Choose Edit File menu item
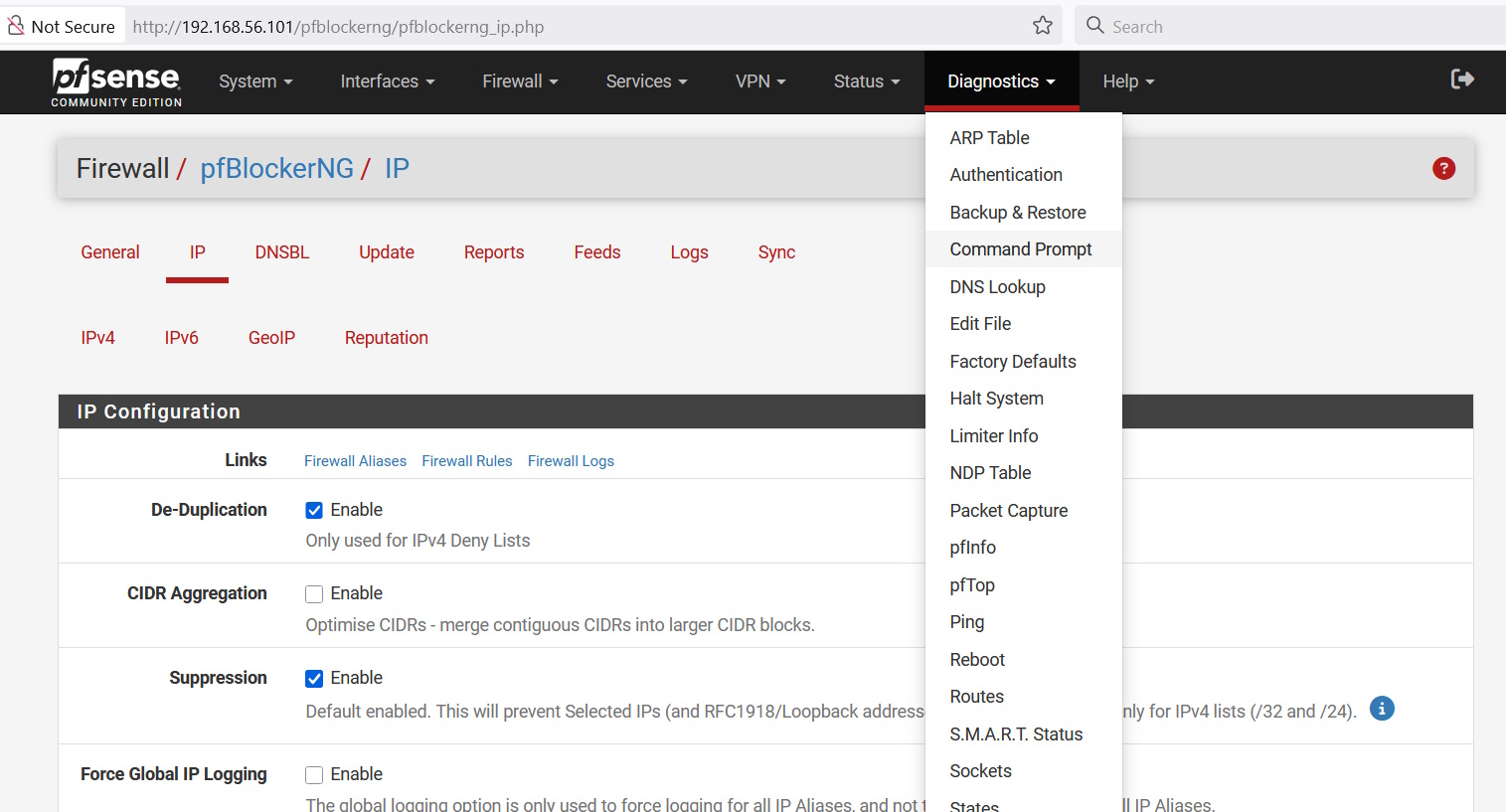1506x812 pixels. (1024, 324)
